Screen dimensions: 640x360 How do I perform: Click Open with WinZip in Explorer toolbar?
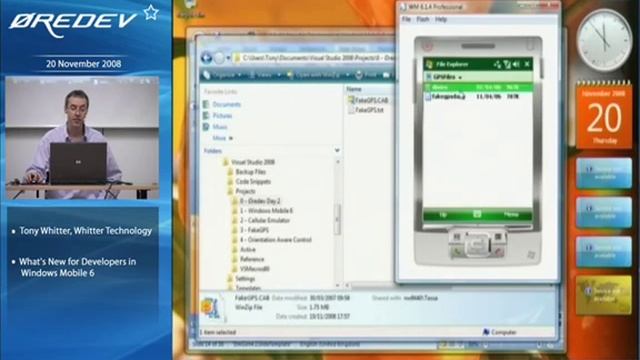313,75
